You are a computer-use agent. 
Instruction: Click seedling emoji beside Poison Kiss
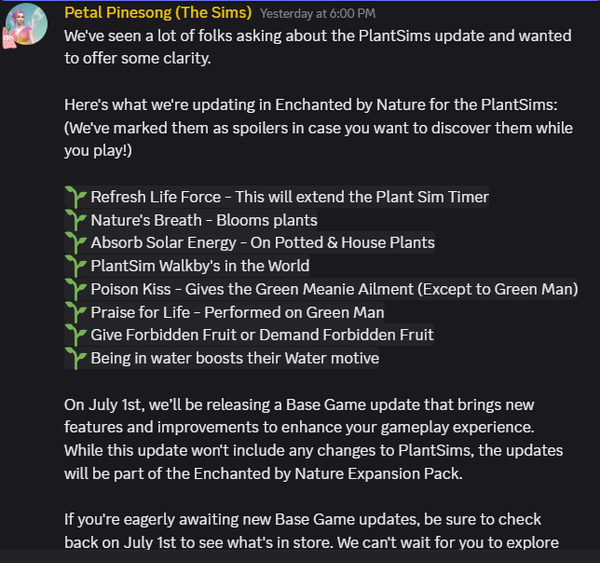[x=76, y=289]
